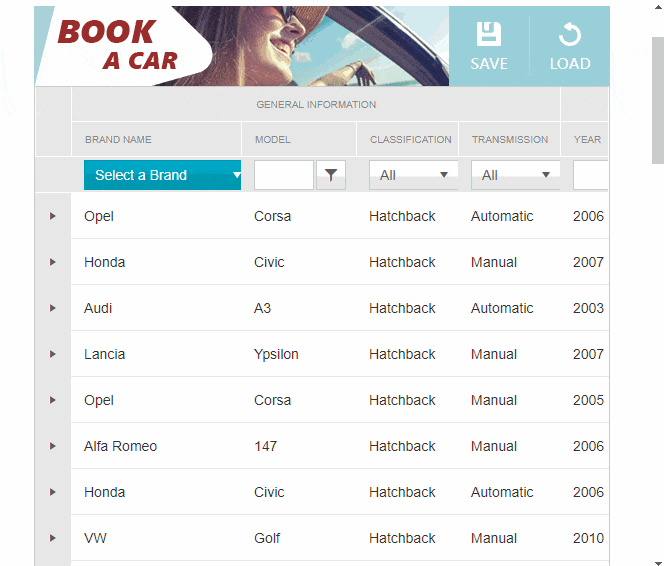Select the 147 model cell

266,446
